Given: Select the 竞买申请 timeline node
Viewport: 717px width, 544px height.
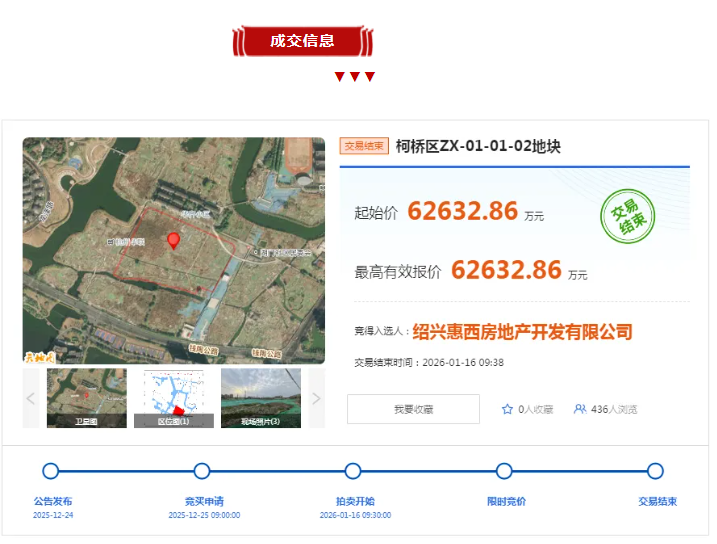Looking at the screenshot, I should tap(202, 471).
